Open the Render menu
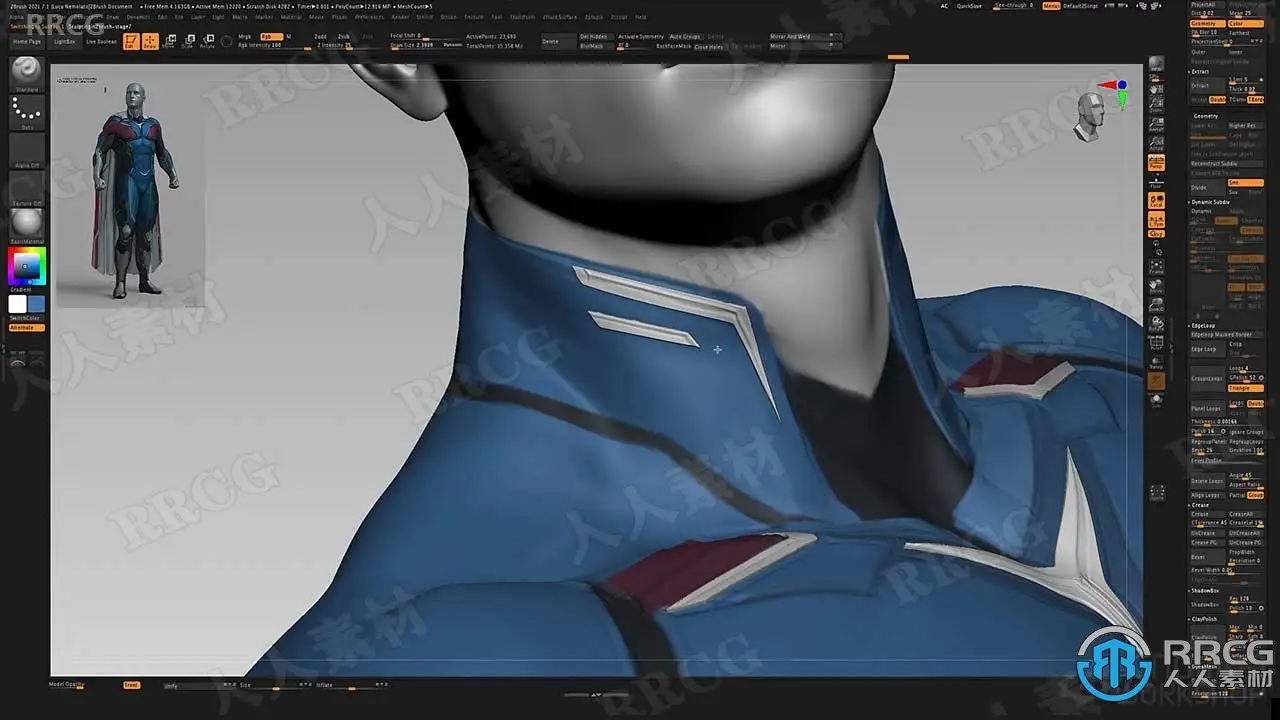 [x=400, y=17]
